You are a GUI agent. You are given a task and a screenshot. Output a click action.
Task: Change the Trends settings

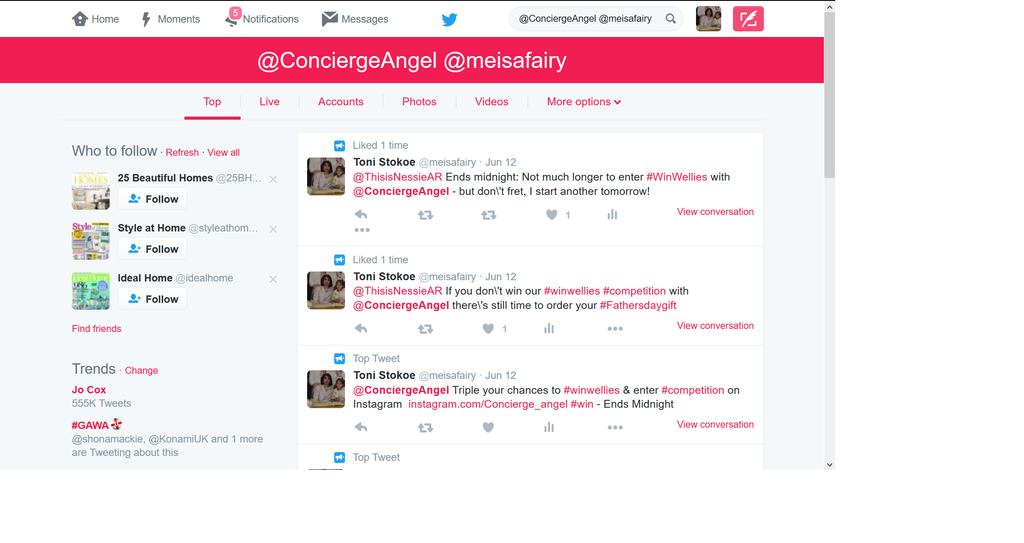pyautogui.click(x=141, y=370)
